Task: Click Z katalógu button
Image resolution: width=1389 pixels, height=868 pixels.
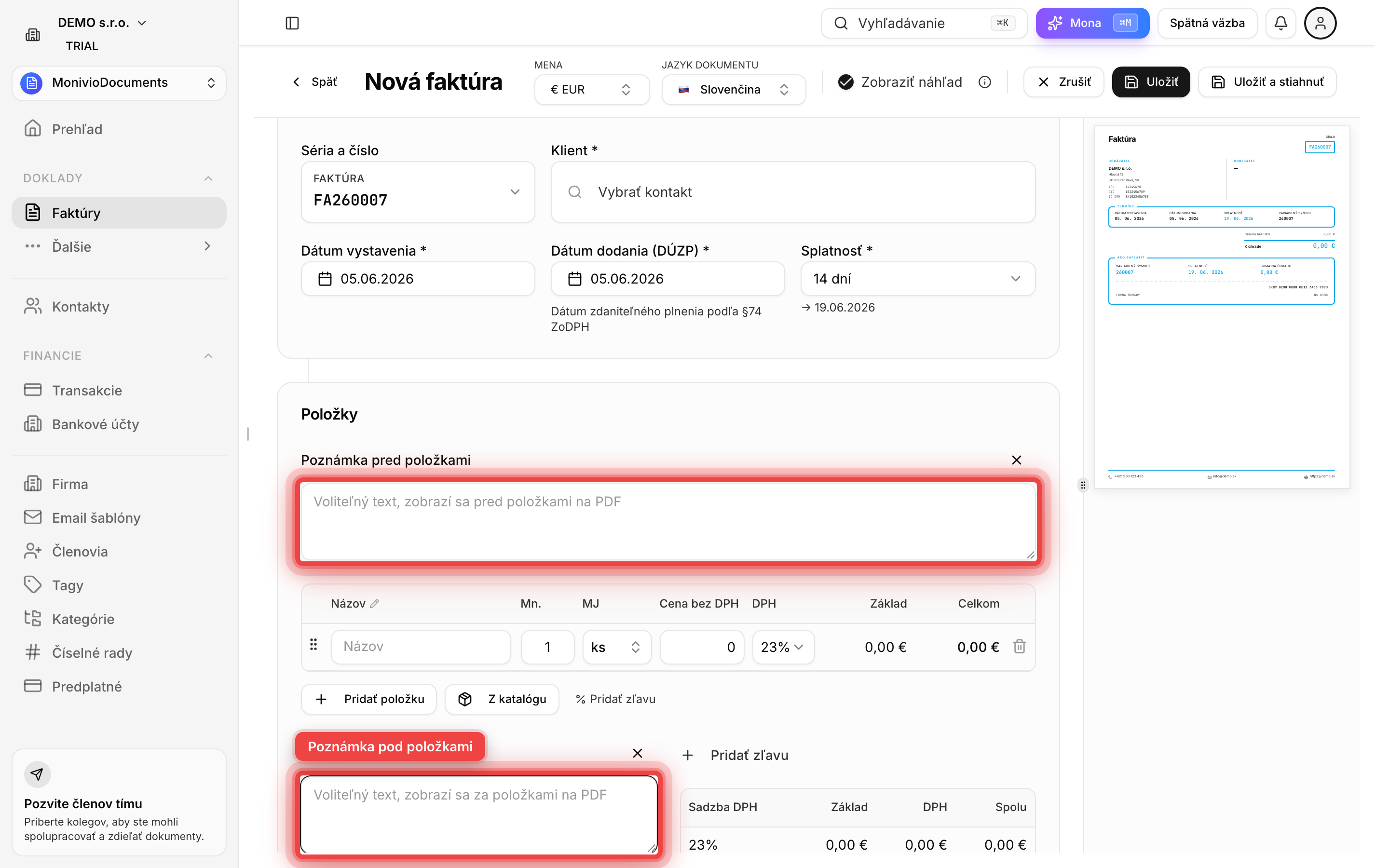Action: (x=502, y=699)
